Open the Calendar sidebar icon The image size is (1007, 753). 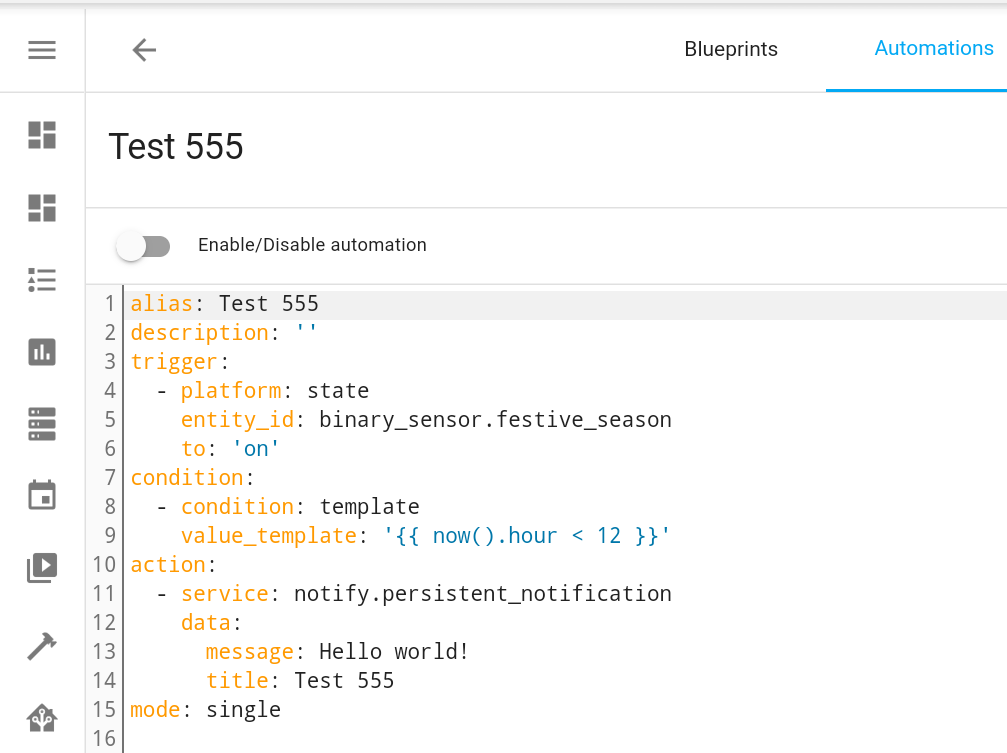point(42,496)
